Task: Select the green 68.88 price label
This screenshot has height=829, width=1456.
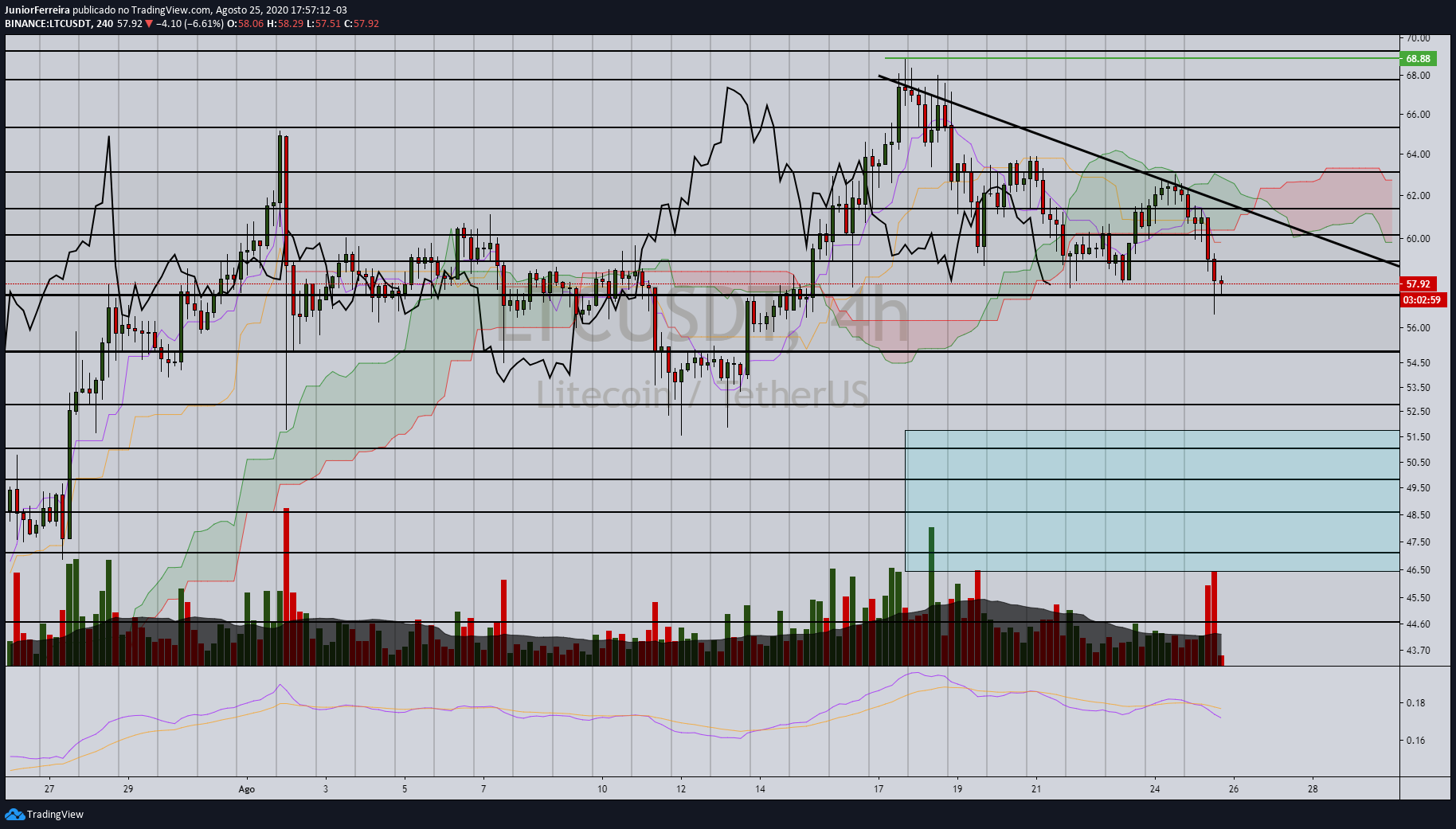Action: pos(1418,58)
